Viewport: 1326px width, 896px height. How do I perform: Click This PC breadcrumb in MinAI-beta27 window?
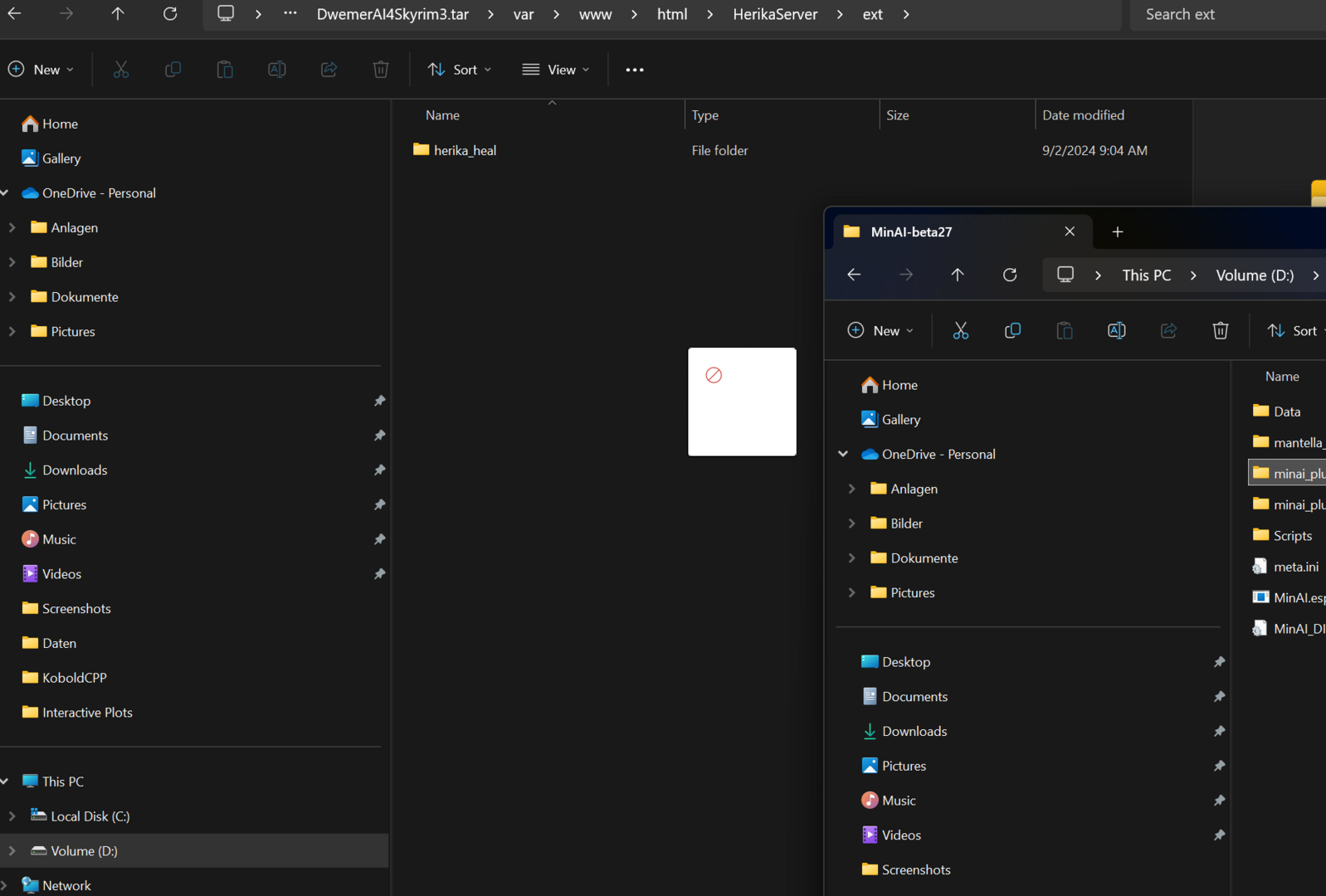[1147, 275]
